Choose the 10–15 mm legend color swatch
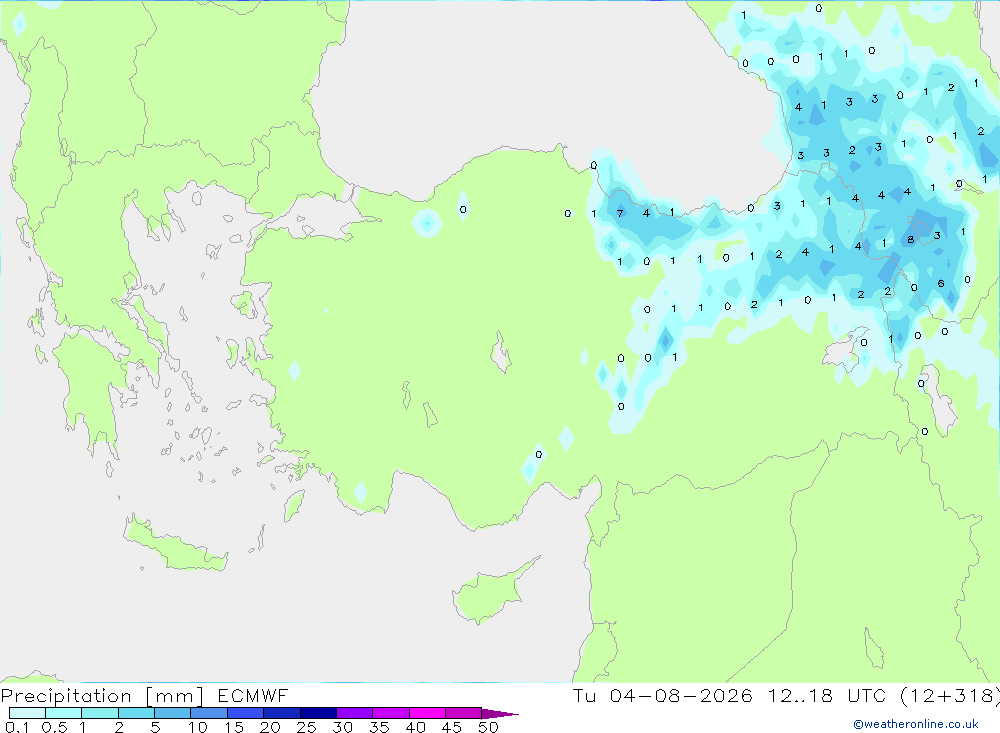The height and width of the screenshot is (733, 1000). coord(209,713)
